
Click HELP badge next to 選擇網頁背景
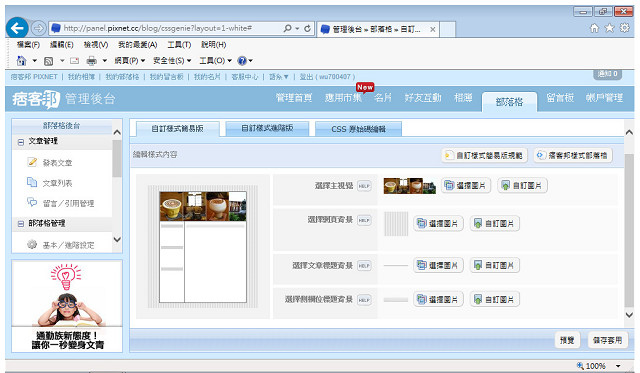point(364,220)
